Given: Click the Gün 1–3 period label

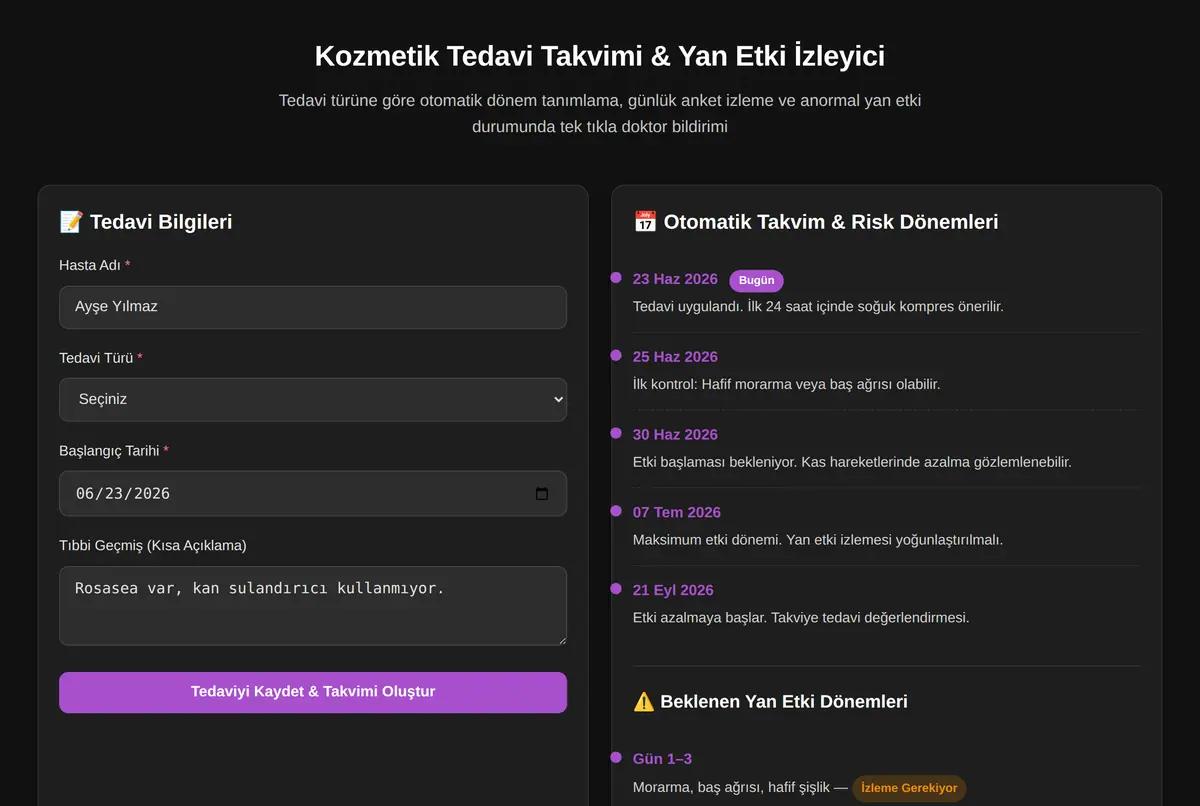Looking at the screenshot, I should (x=662, y=759).
